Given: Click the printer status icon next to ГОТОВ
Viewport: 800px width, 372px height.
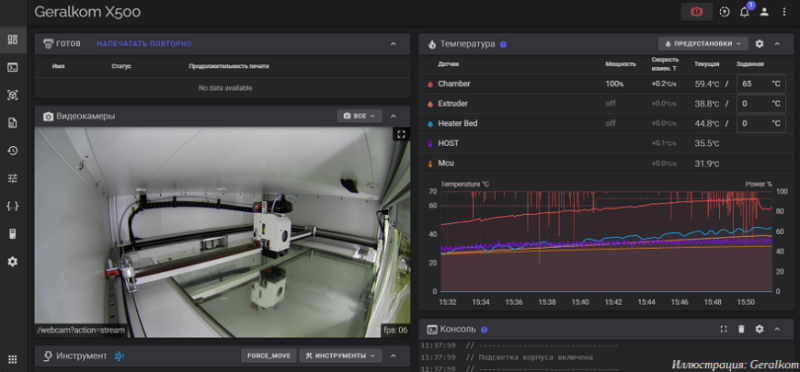Looking at the screenshot, I should click(48, 44).
